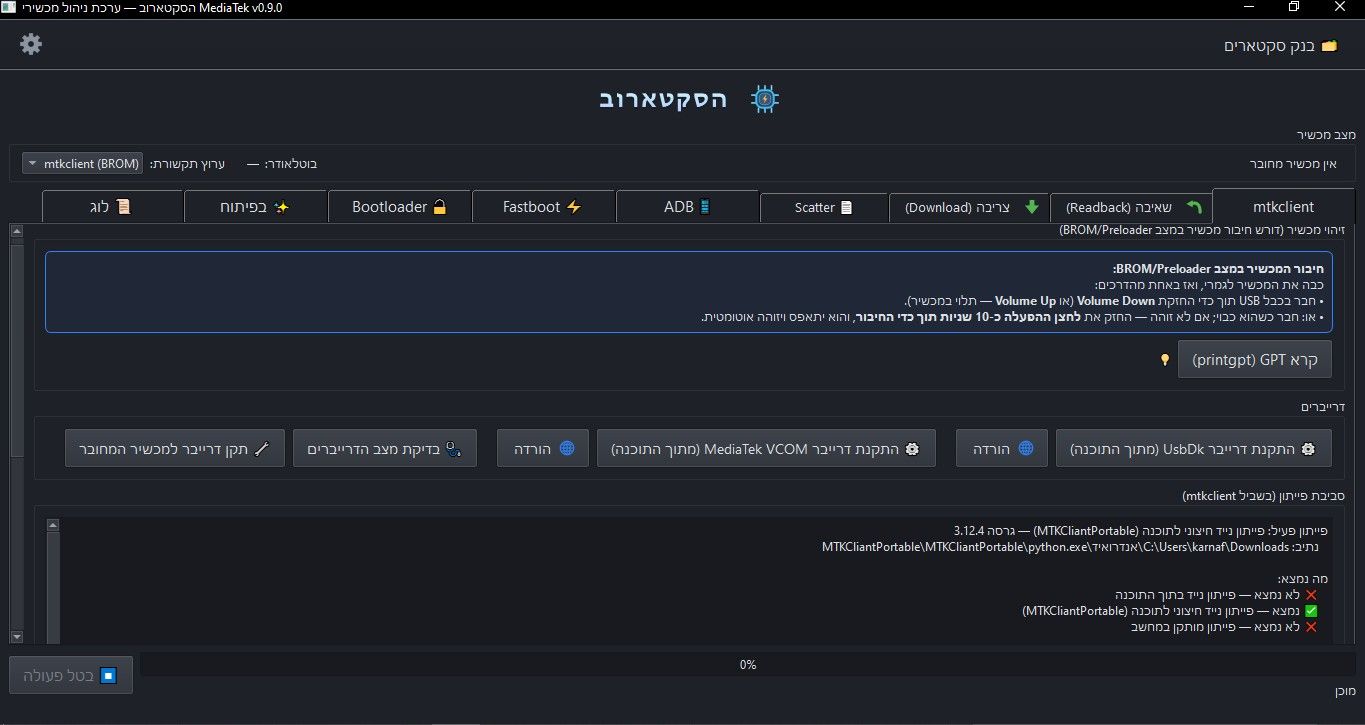This screenshot has height=725, width=1365.
Task: Run בדיקת מצב הדרייברים
Action: [x=385, y=449]
